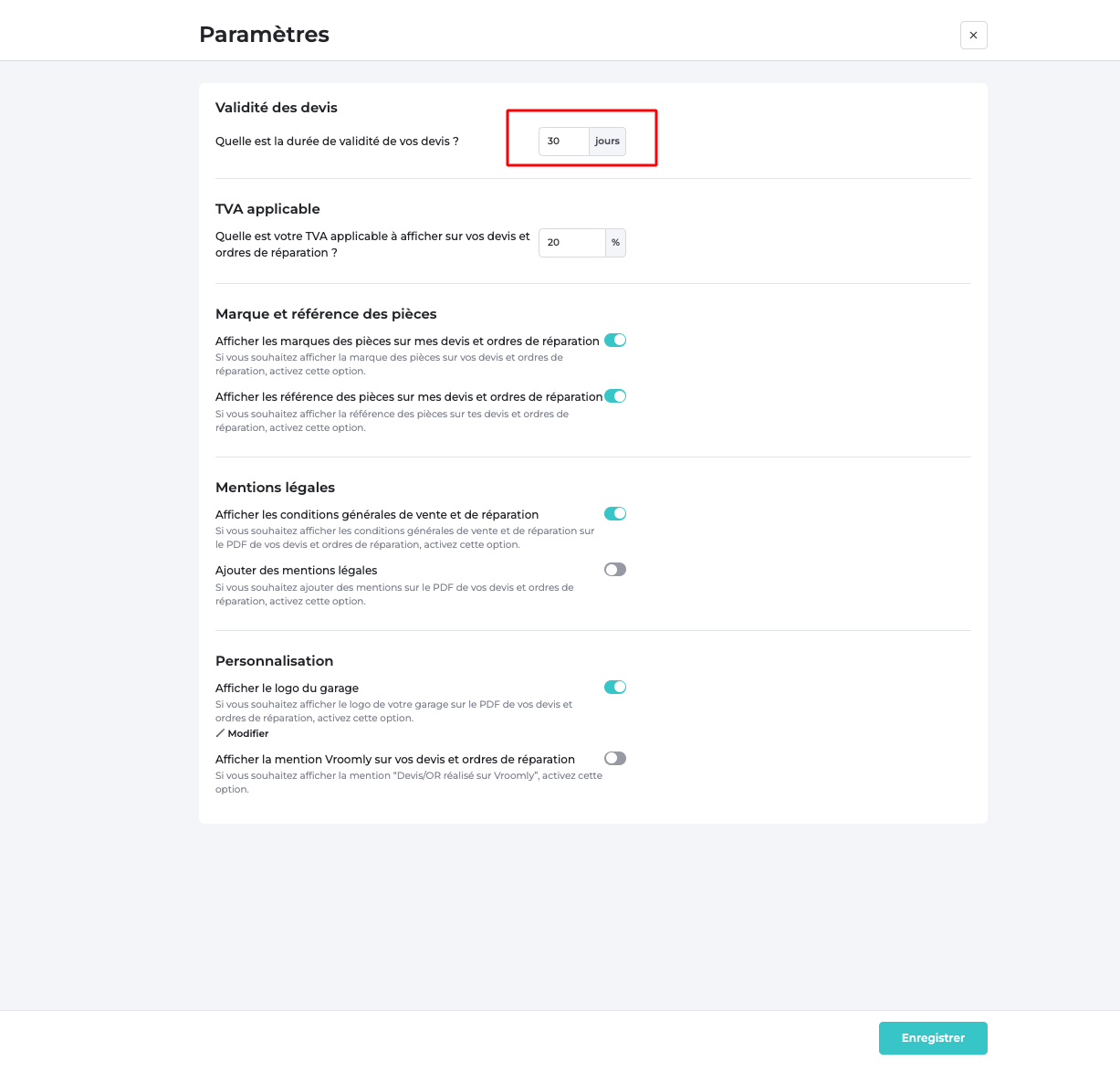Save settings with the Enregistrer button
Viewport: 1120px width, 1072px height.
(x=933, y=1038)
